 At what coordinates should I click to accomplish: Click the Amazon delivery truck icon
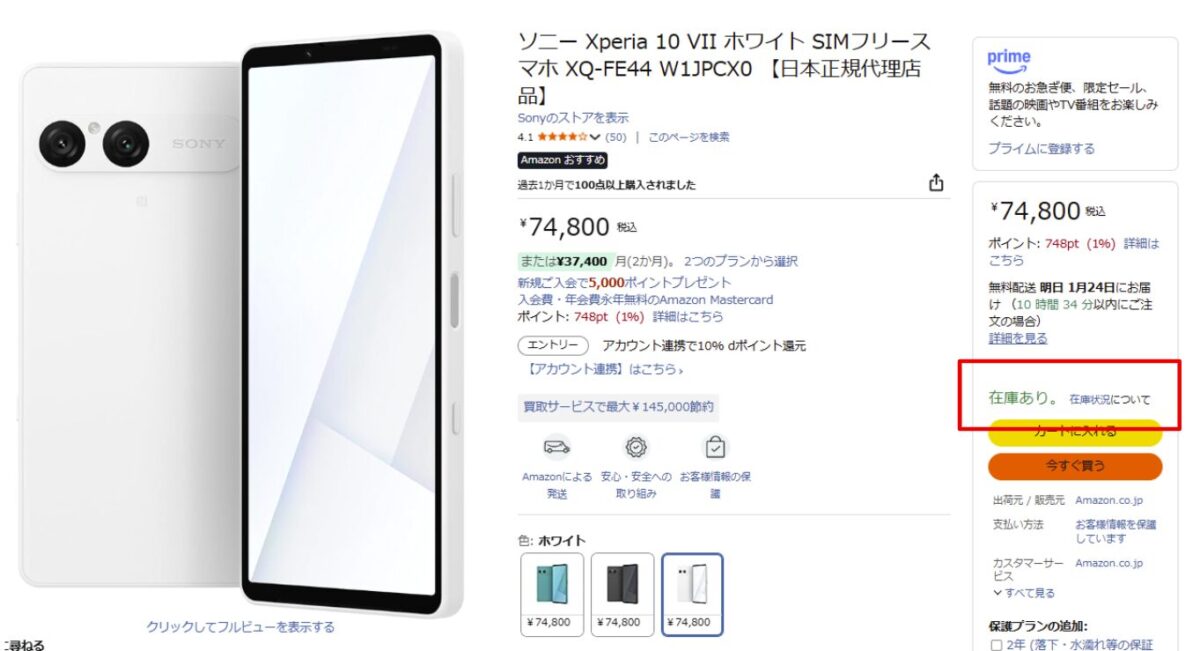click(557, 447)
